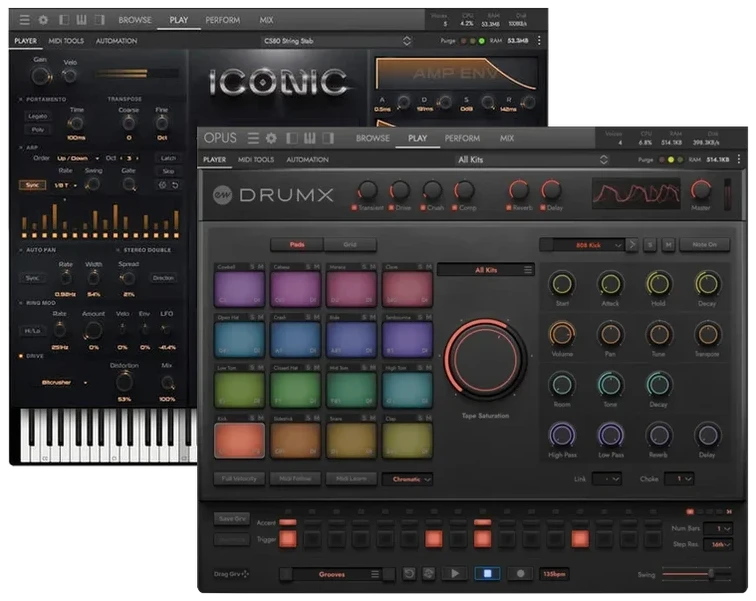Open the MIDI TOOLS tab in the DrumX window
Screen dimensions: 756x601
point(256,160)
